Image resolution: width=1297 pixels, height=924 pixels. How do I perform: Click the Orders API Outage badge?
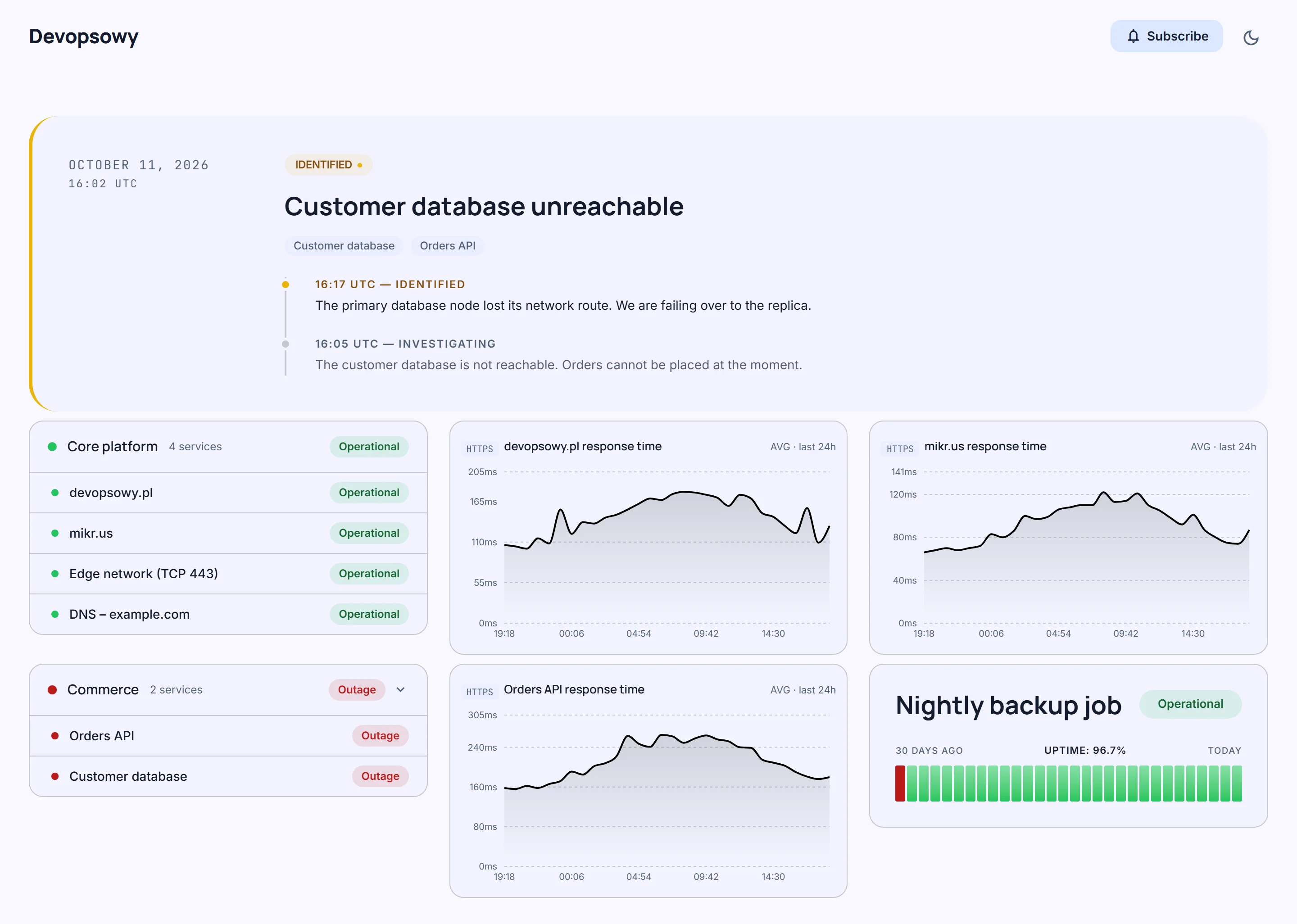[380, 736]
